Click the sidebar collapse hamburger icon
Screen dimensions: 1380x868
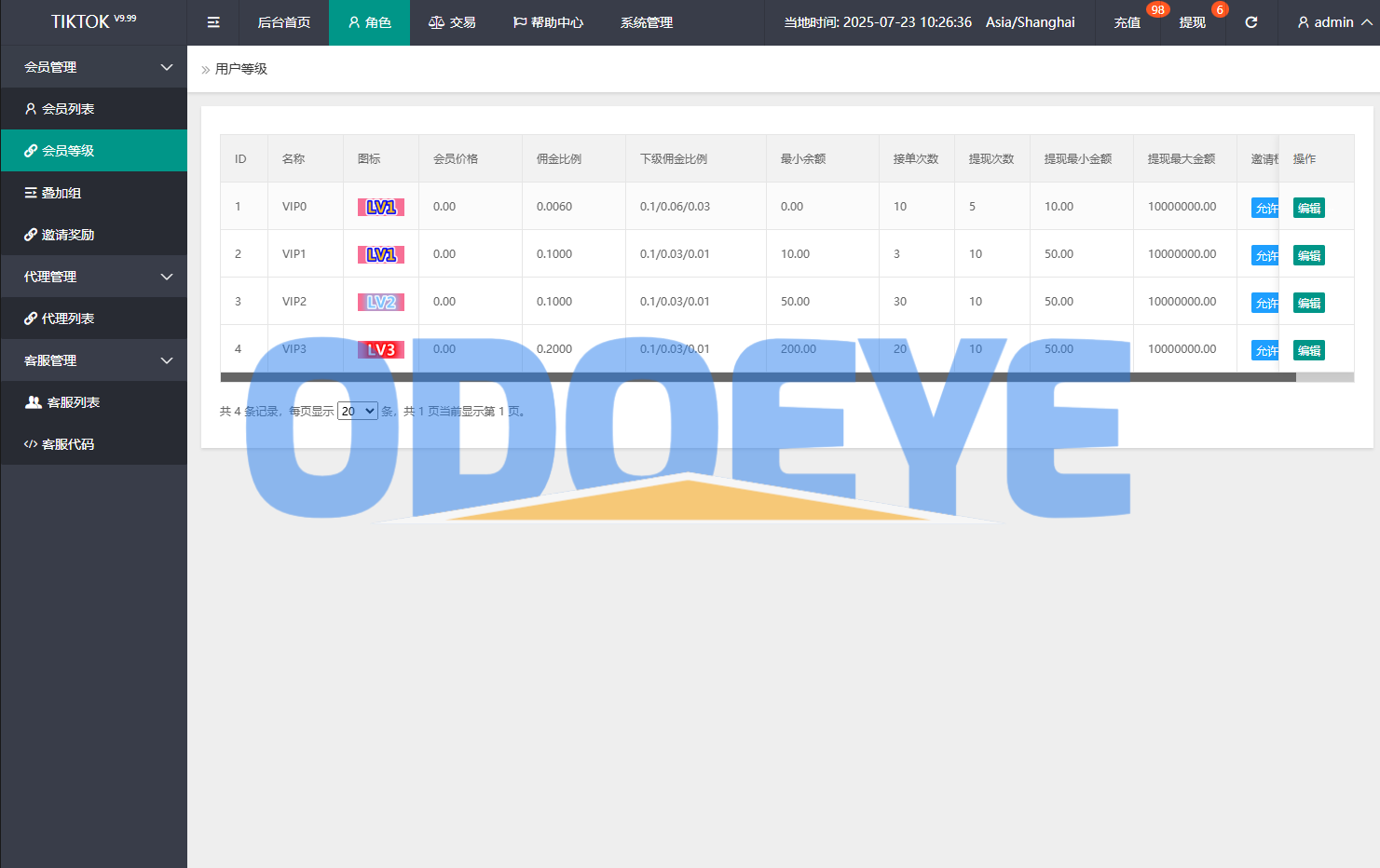[213, 22]
